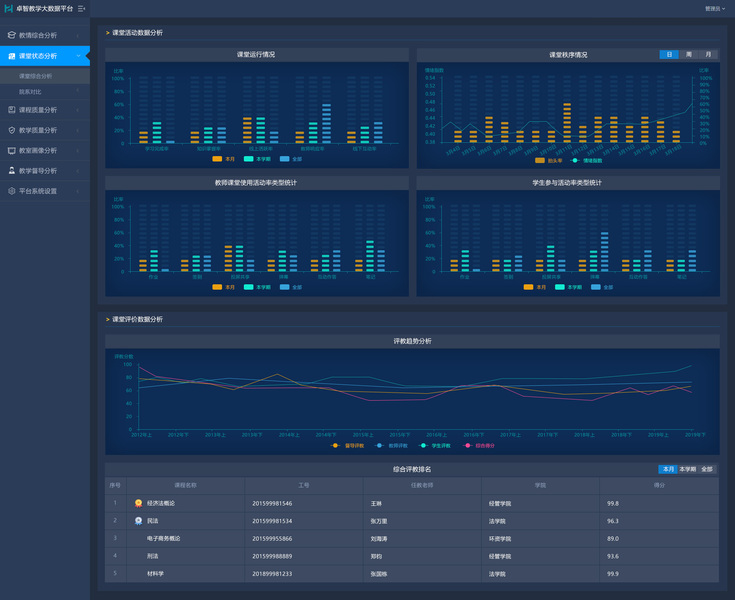Toggle 全部 legend in 课堂运行情况 chart
This screenshot has height=600, width=735.
click(x=291, y=159)
